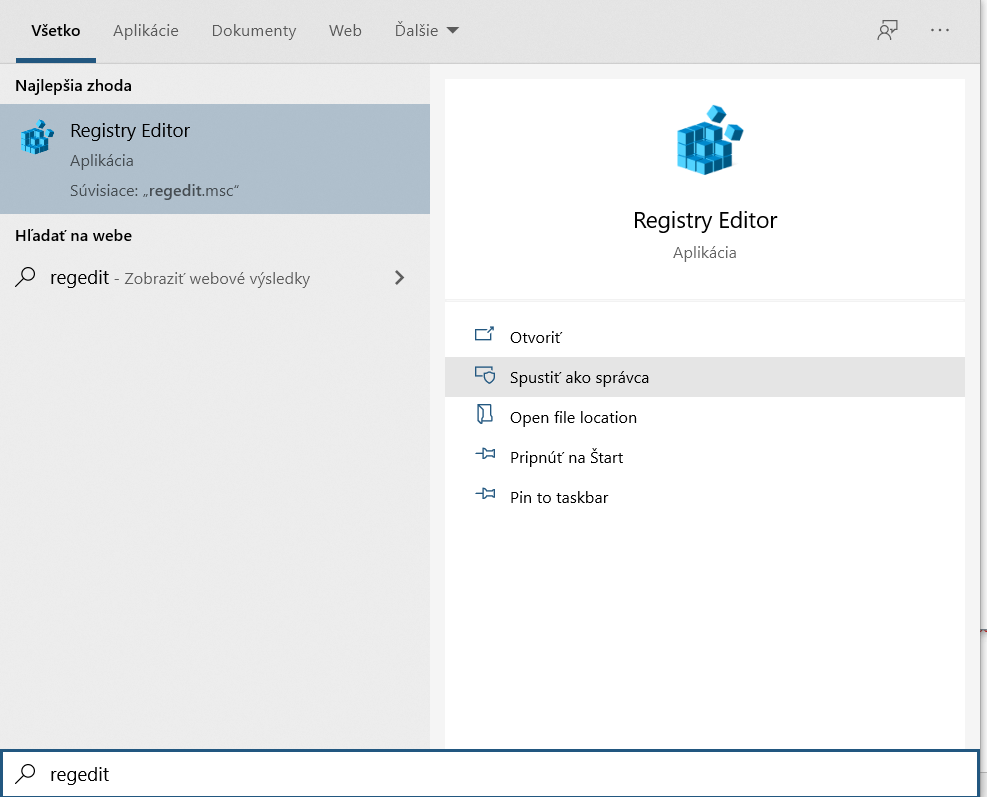
Task: Click the folder icon beside Open file location
Action: 484,414
